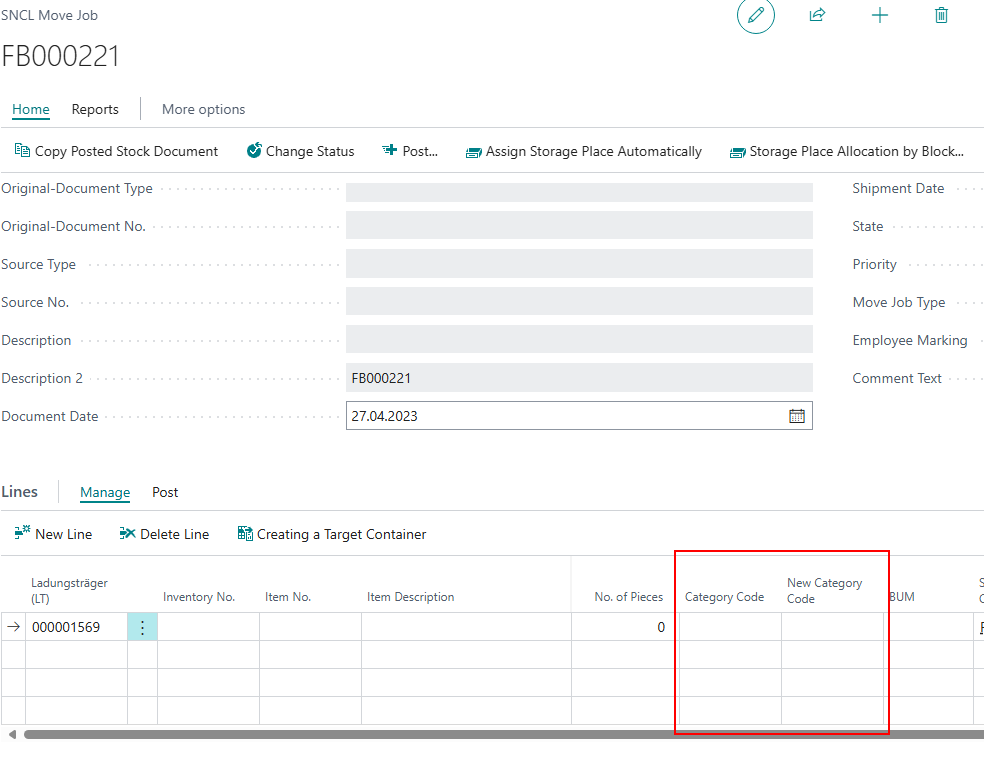Click Creating a Target Container
Screen dimensions: 984x774
(x=331, y=534)
